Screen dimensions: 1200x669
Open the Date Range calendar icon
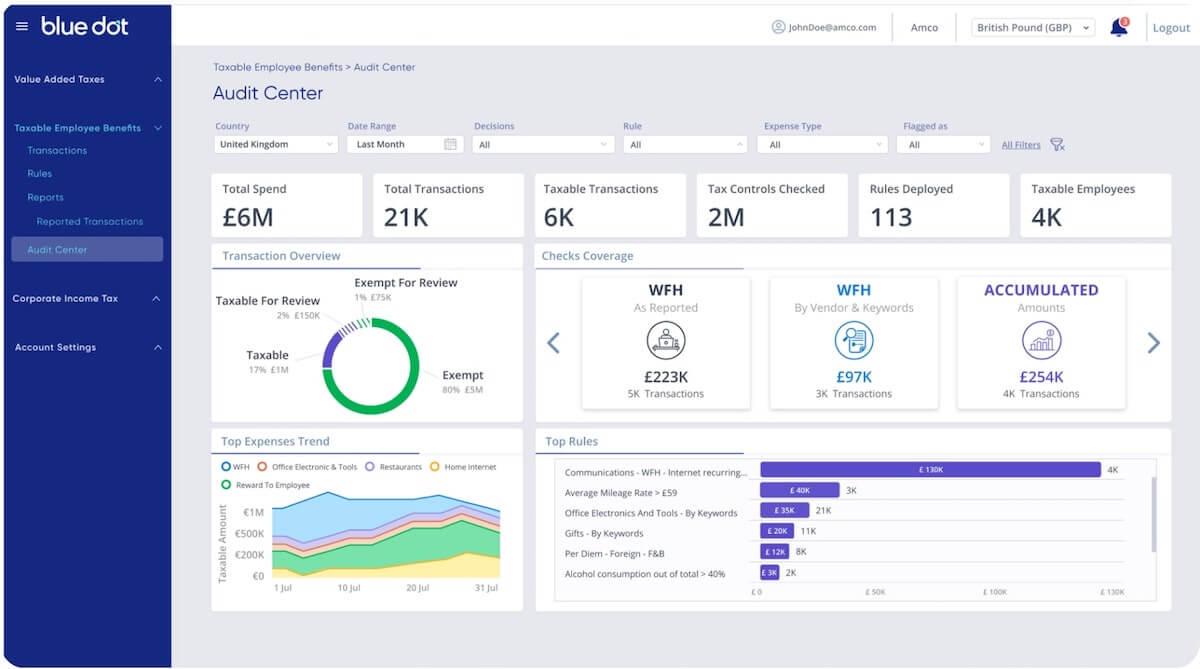(x=450, y=144)
